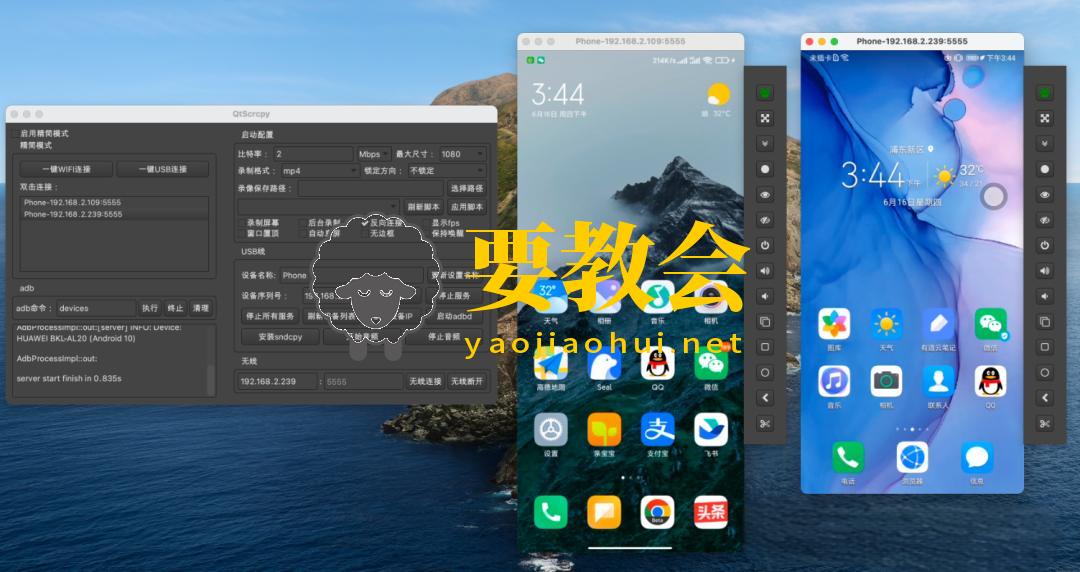Click the 应用脚本 button
This screenshot has width=1080, height=572.
coord(467,207)
